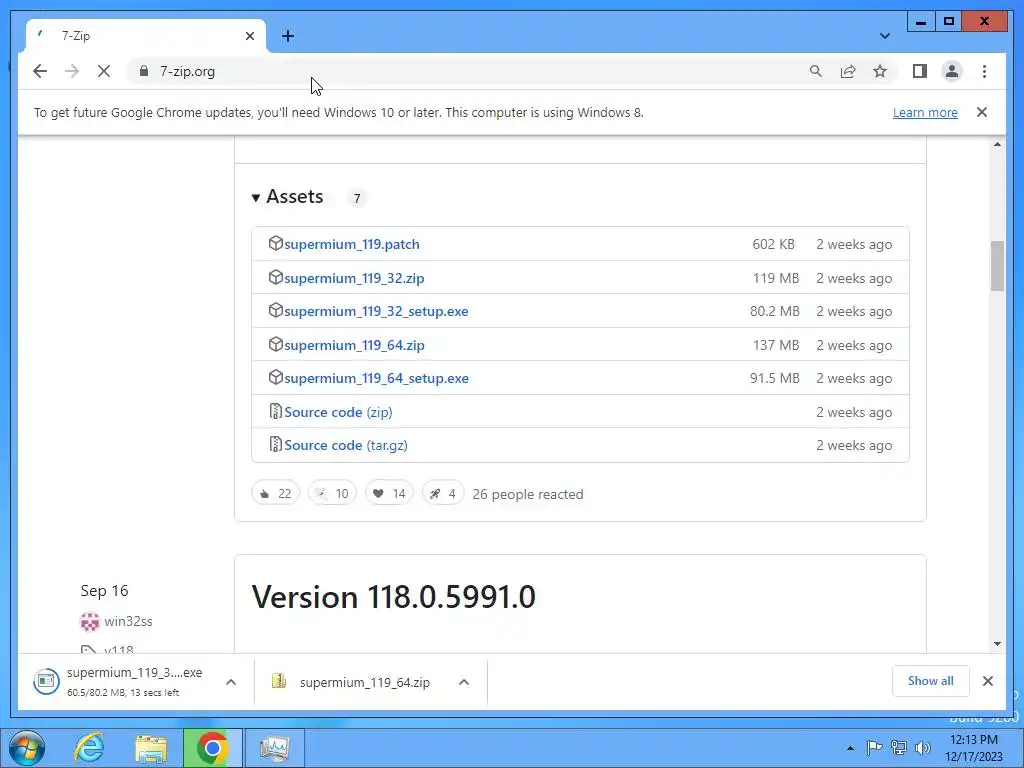
Task: Dismiss the Chrome update infobar
Action: [982, 112]
